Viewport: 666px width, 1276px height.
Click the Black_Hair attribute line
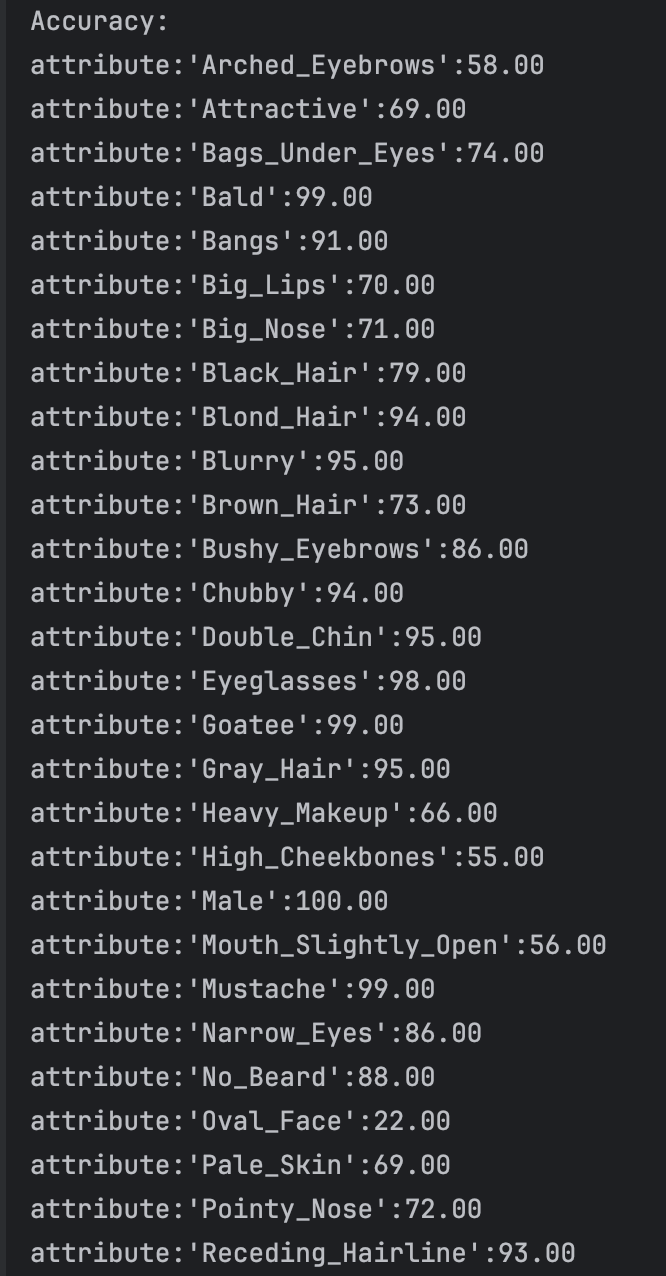pos(248,373)
